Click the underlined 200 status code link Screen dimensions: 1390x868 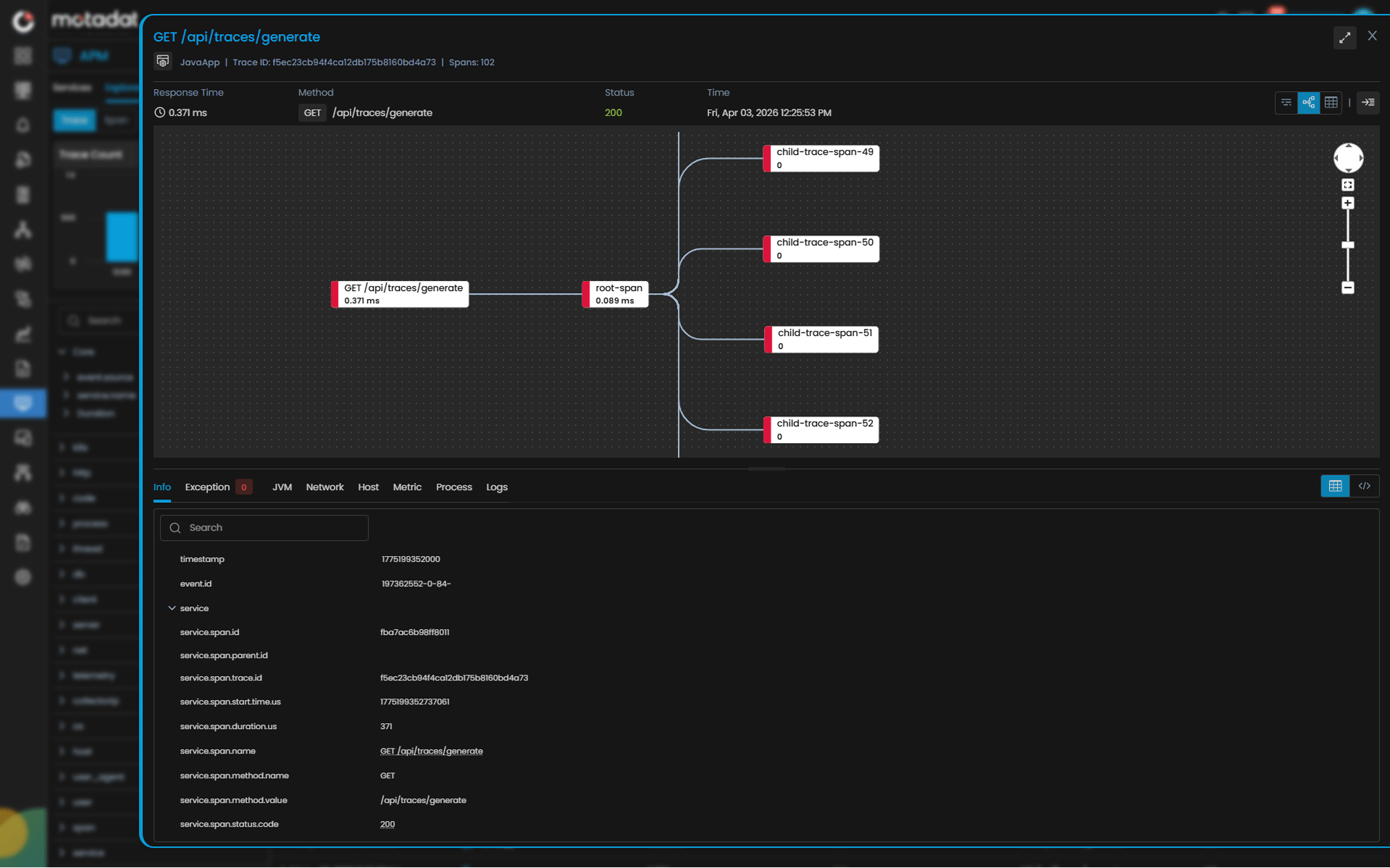[388, 824]
